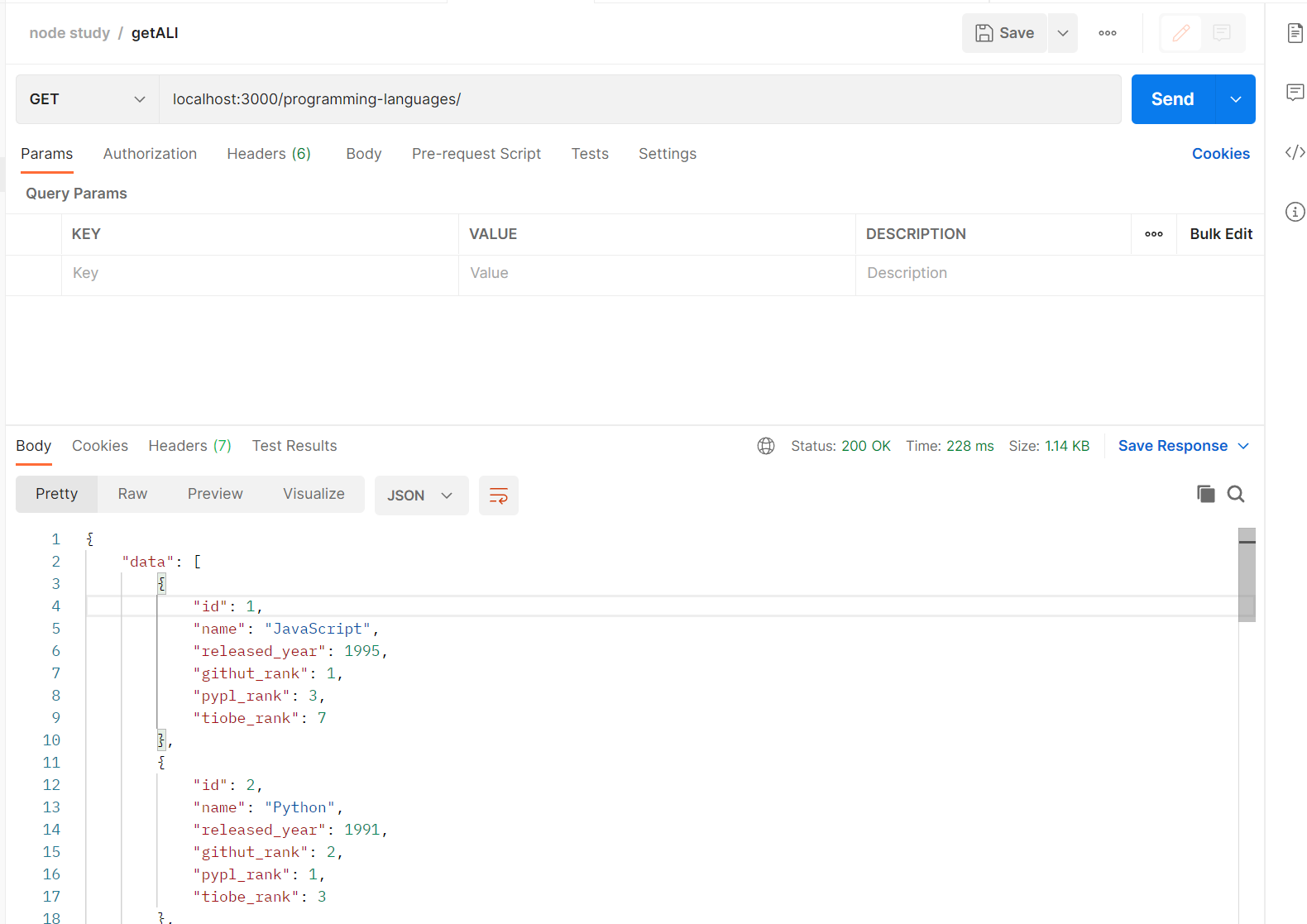Select the response Cookies tab
The image size is (1307, 924).
[x=100, y=446]
